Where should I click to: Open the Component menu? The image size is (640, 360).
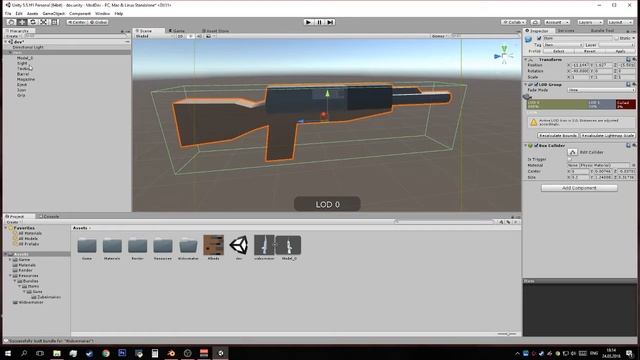80,13
